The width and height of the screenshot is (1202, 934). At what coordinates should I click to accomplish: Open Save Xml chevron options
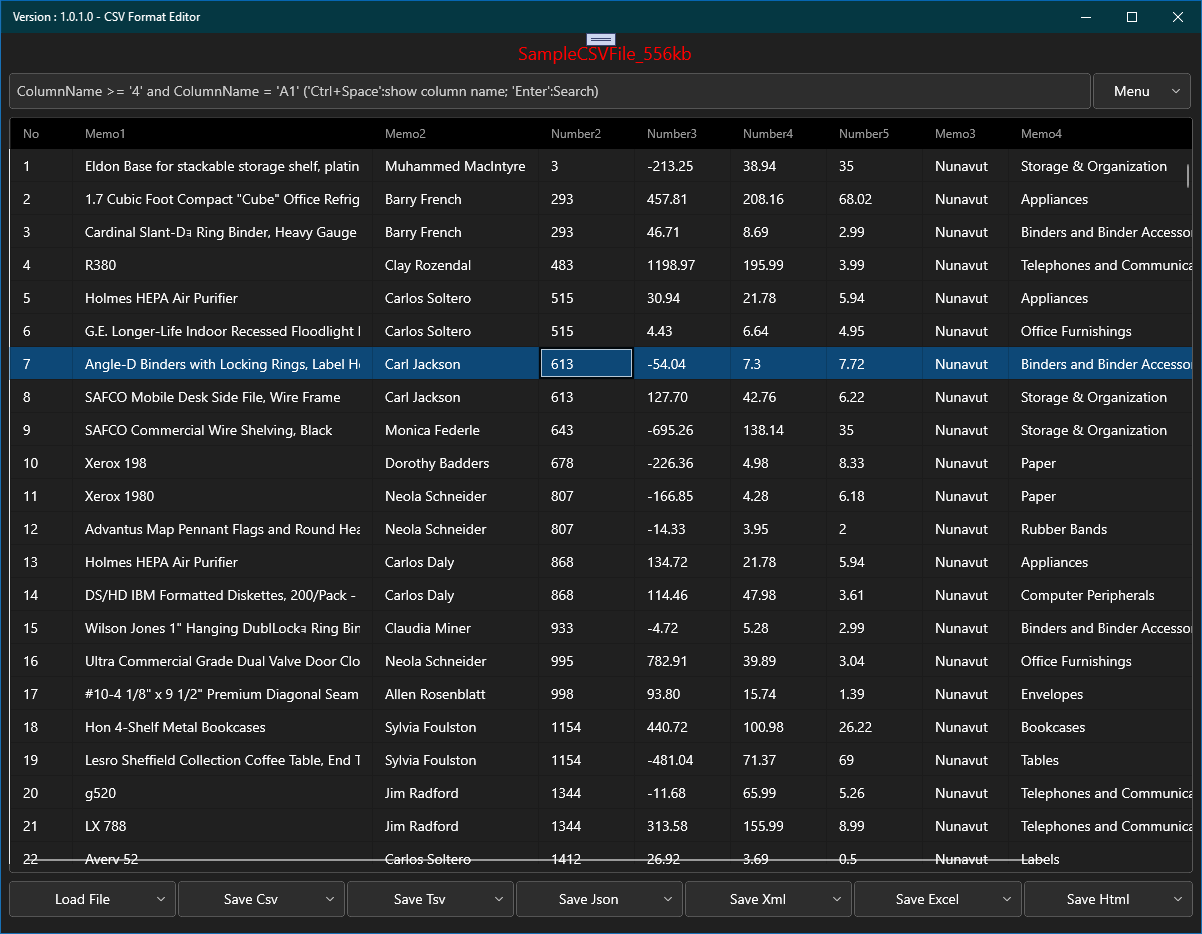(837, 899)
